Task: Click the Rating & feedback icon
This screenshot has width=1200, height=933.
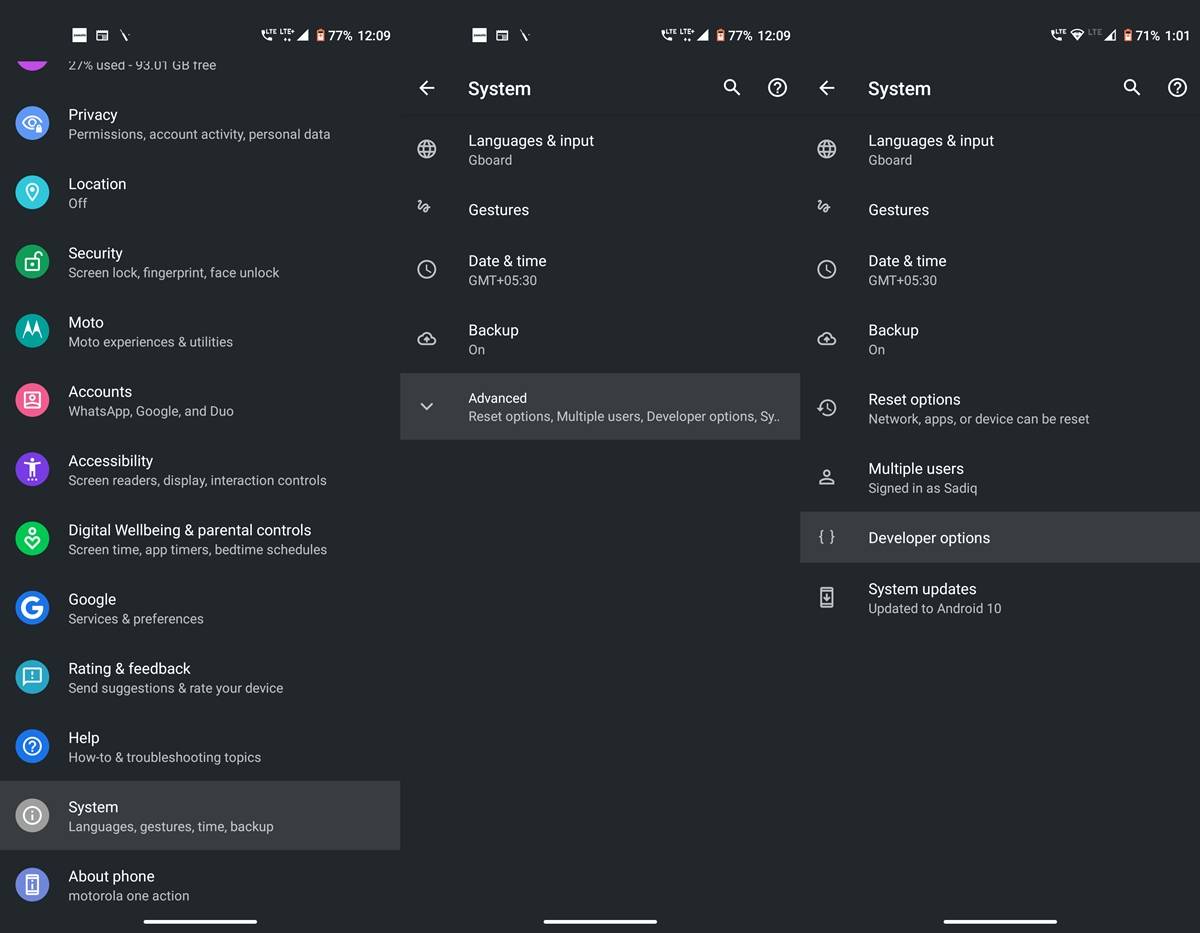Action: [32, 677]
